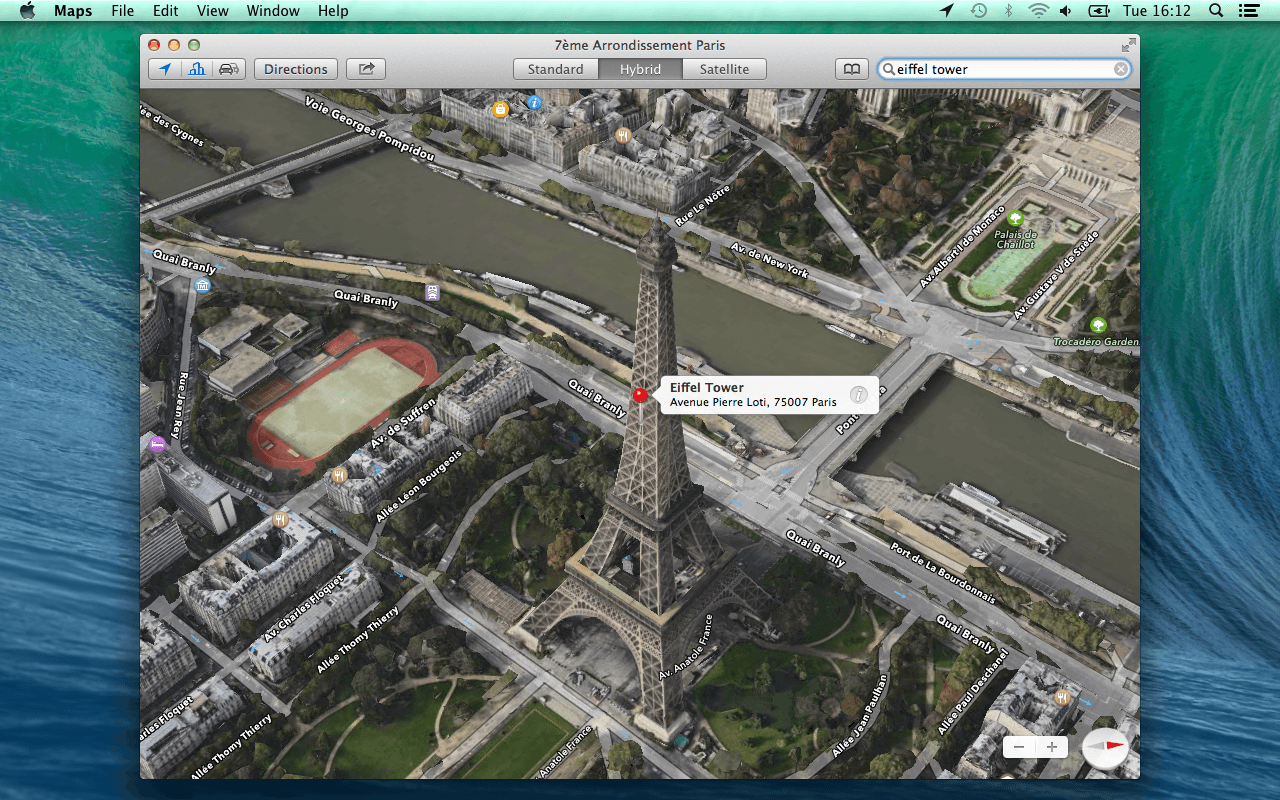Click the Tue 16:12 clock
The height and width of the screenshot is (800, 1280).
pos(1157,11)
